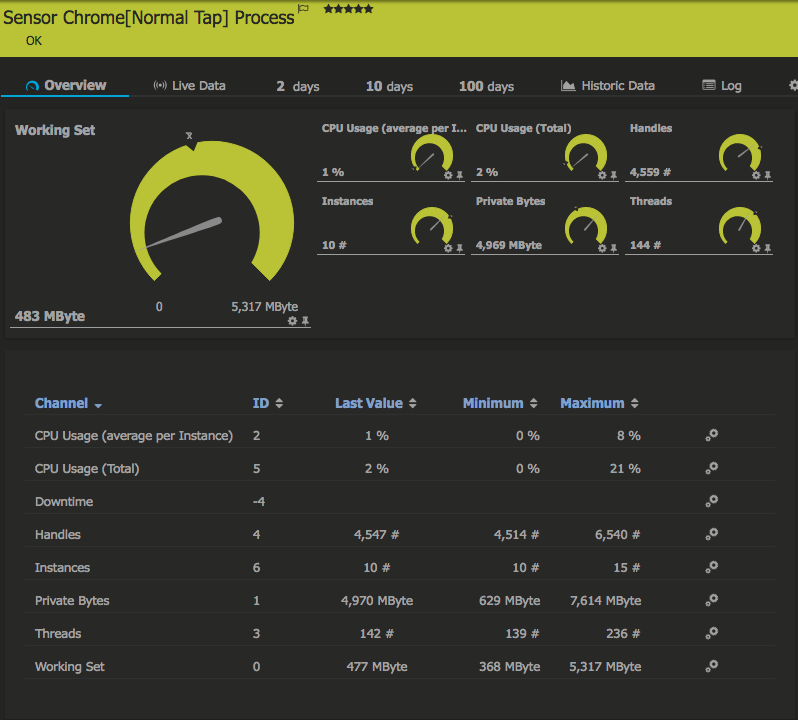Viewport: 798px width, 720px height.
Task: Open the 100 days tab
Action: click(486, 86)
